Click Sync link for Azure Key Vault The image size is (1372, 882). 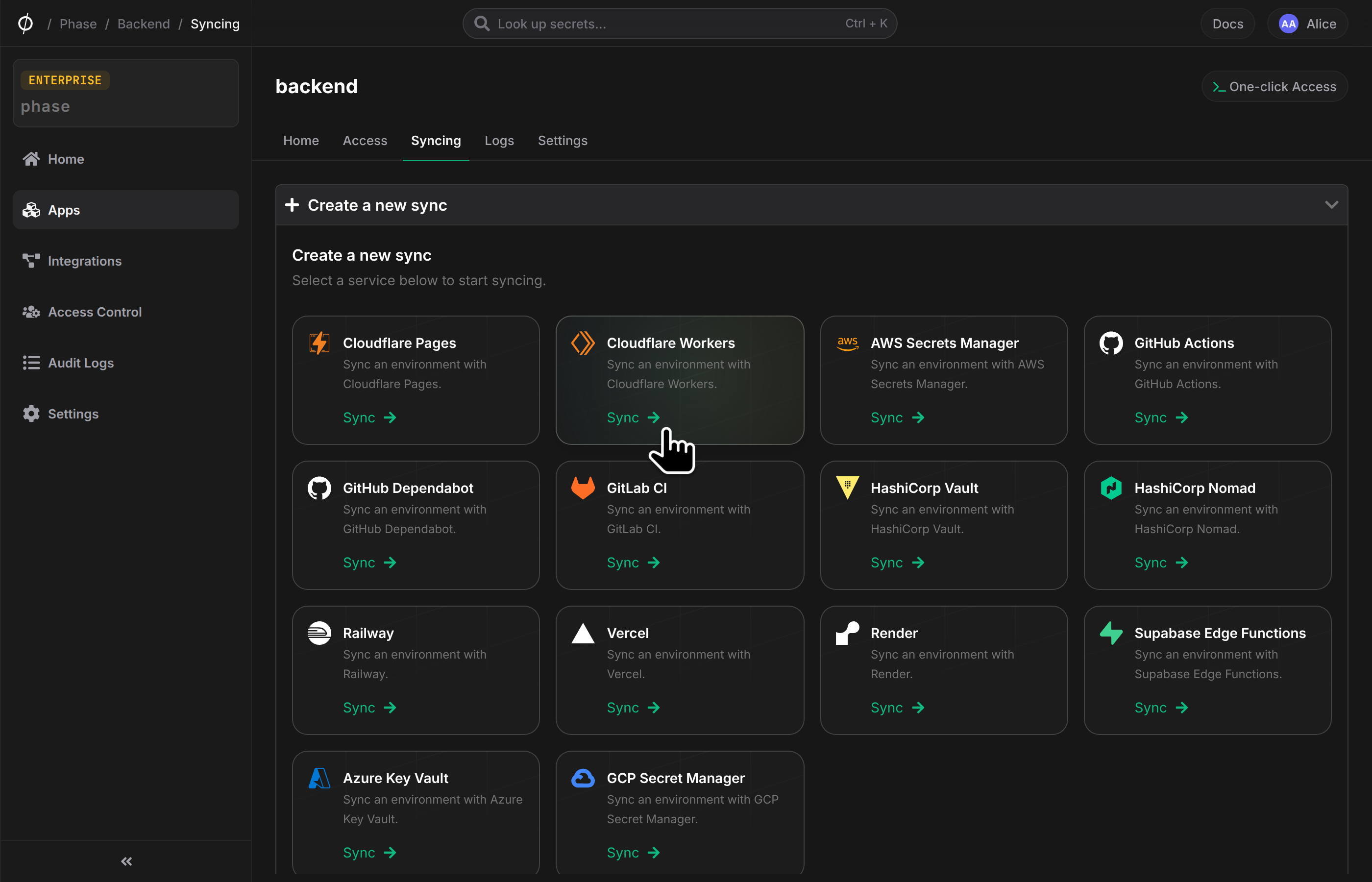point(369,852)
